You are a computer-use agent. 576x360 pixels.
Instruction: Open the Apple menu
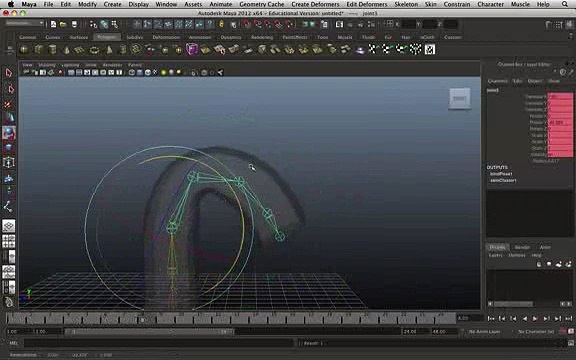click(11, 4)
